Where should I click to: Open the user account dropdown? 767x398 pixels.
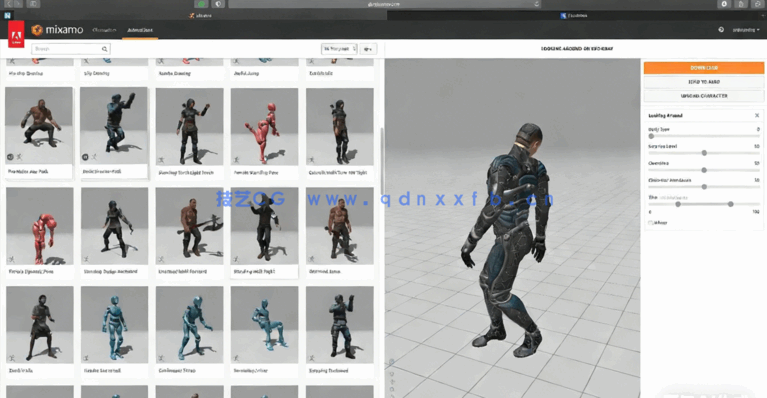(746, 30)
